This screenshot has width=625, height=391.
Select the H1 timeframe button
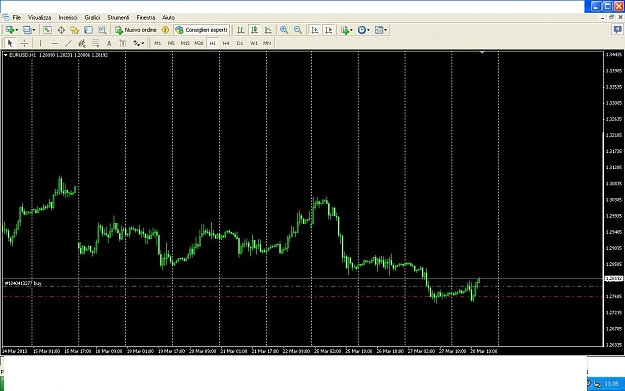pos(212,43)
